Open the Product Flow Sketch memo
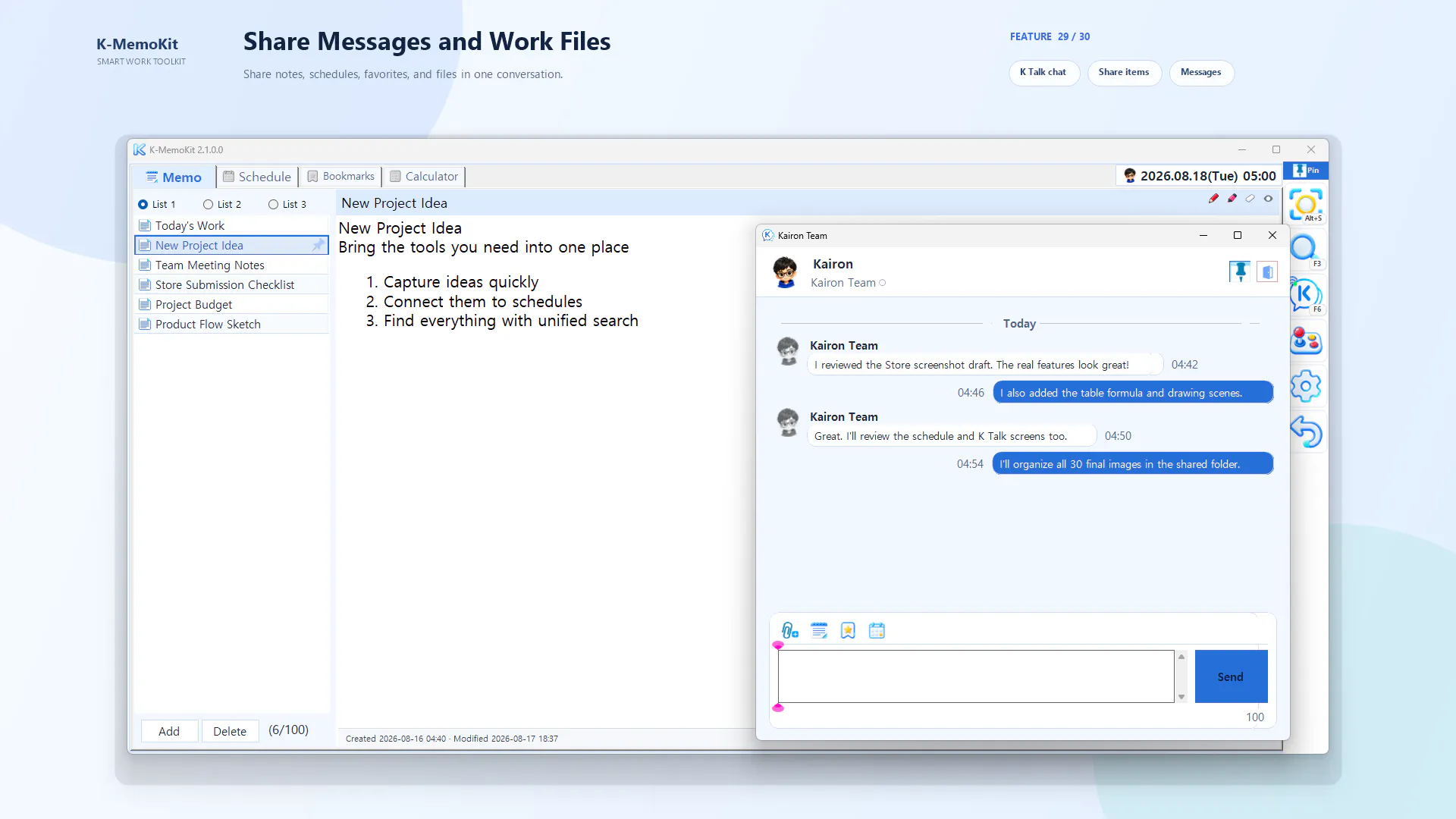This screenshot has width=1456, height=819. [231, 325]
